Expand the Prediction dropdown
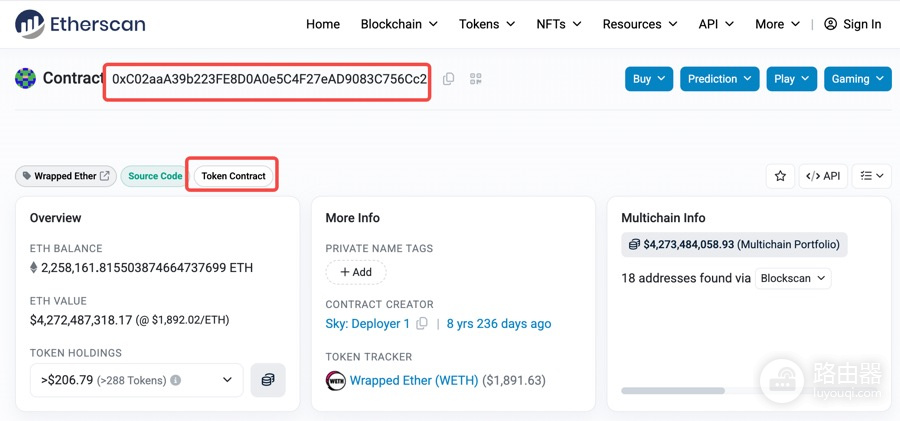This screenshot has height=421, width=900. click(720, 79)
